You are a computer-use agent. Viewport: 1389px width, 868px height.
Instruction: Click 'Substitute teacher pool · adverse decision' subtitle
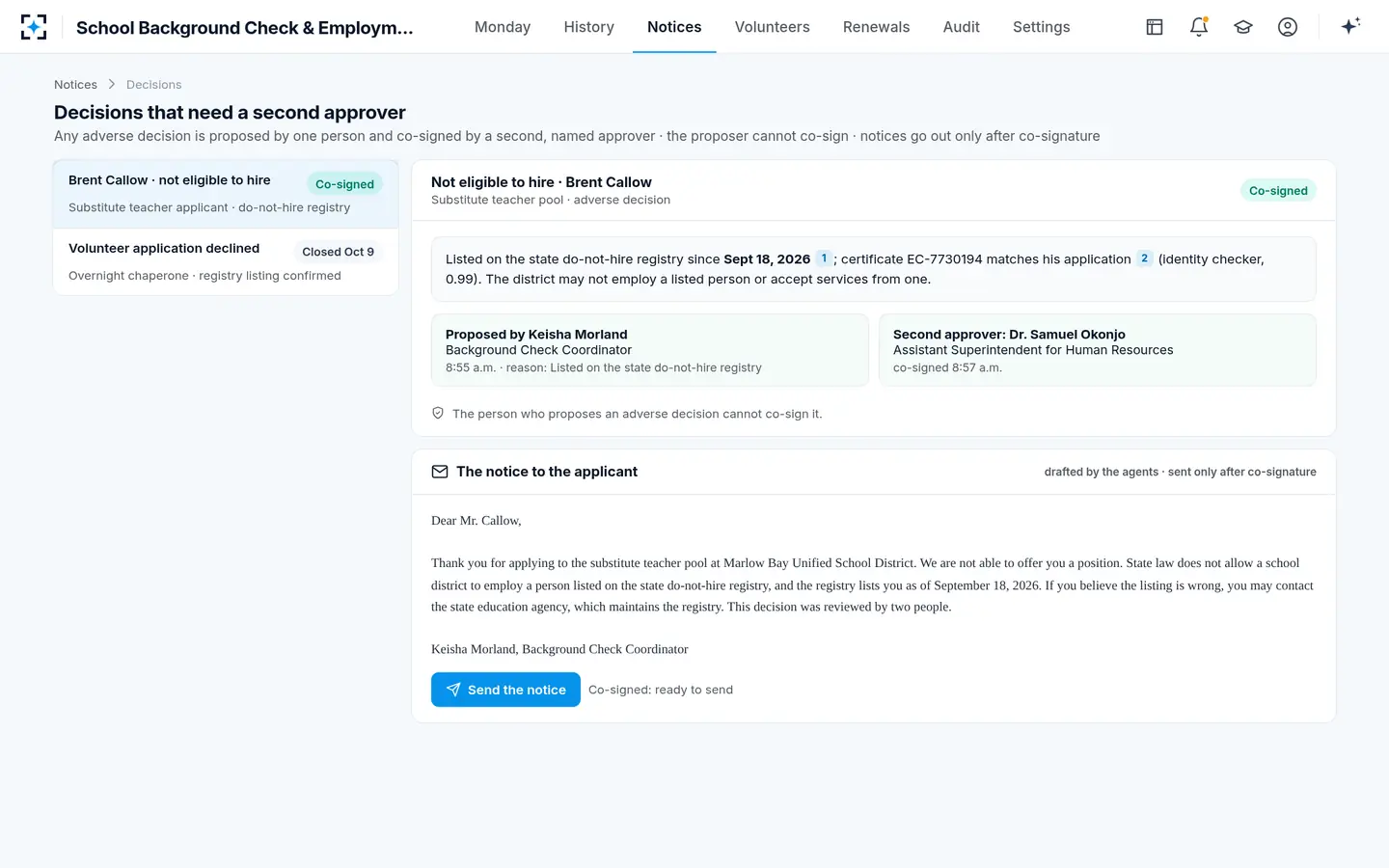(x=551, y=200)
